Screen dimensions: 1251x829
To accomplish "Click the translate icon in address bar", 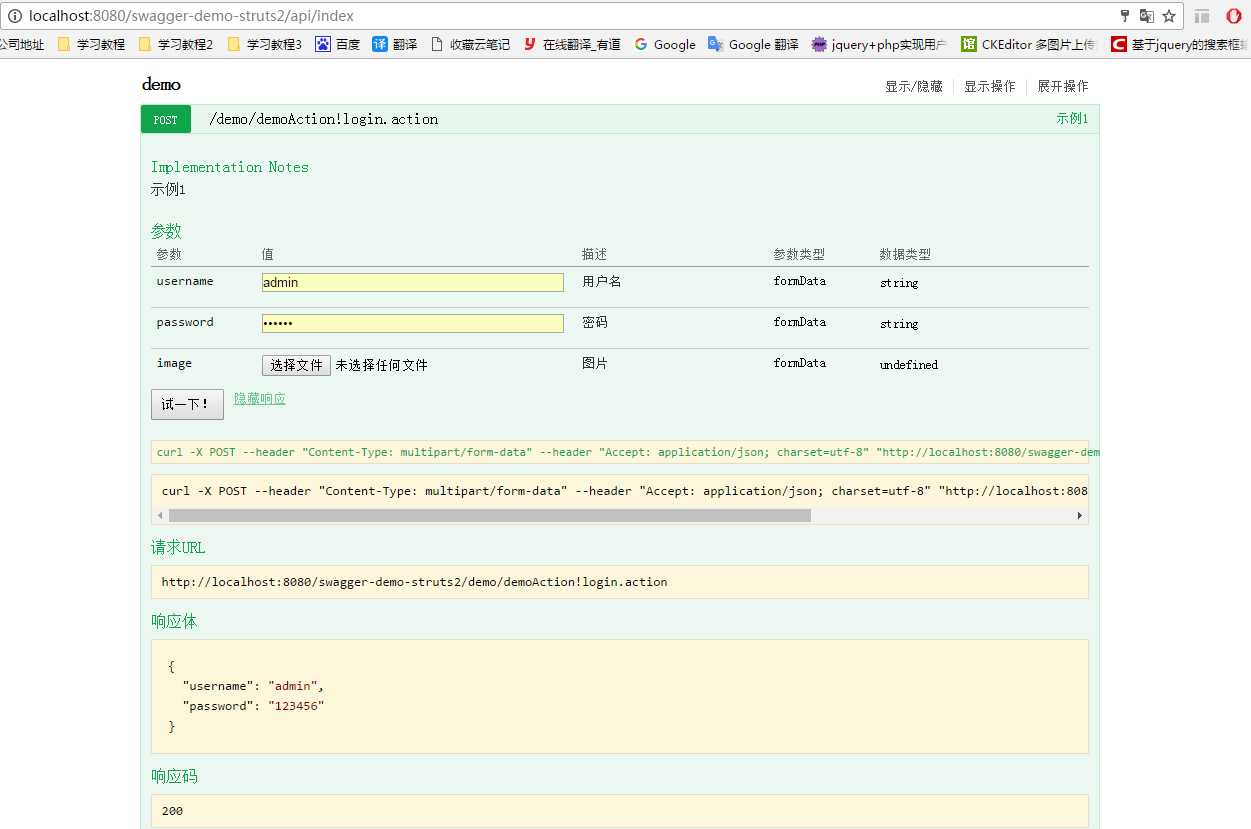I will (1147, 16).
